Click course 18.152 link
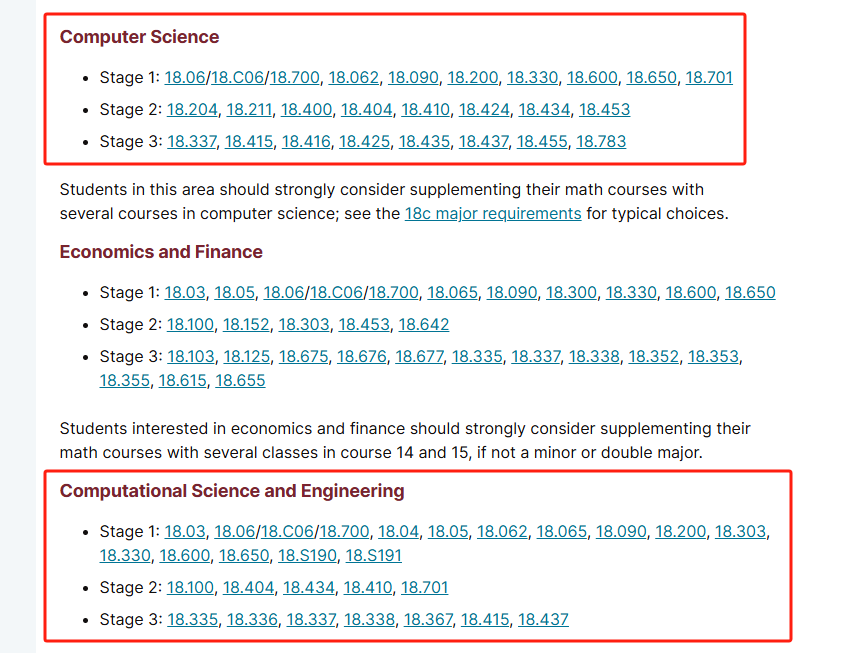The height and width of the screenshot is (653, 855). coord(246,325)
